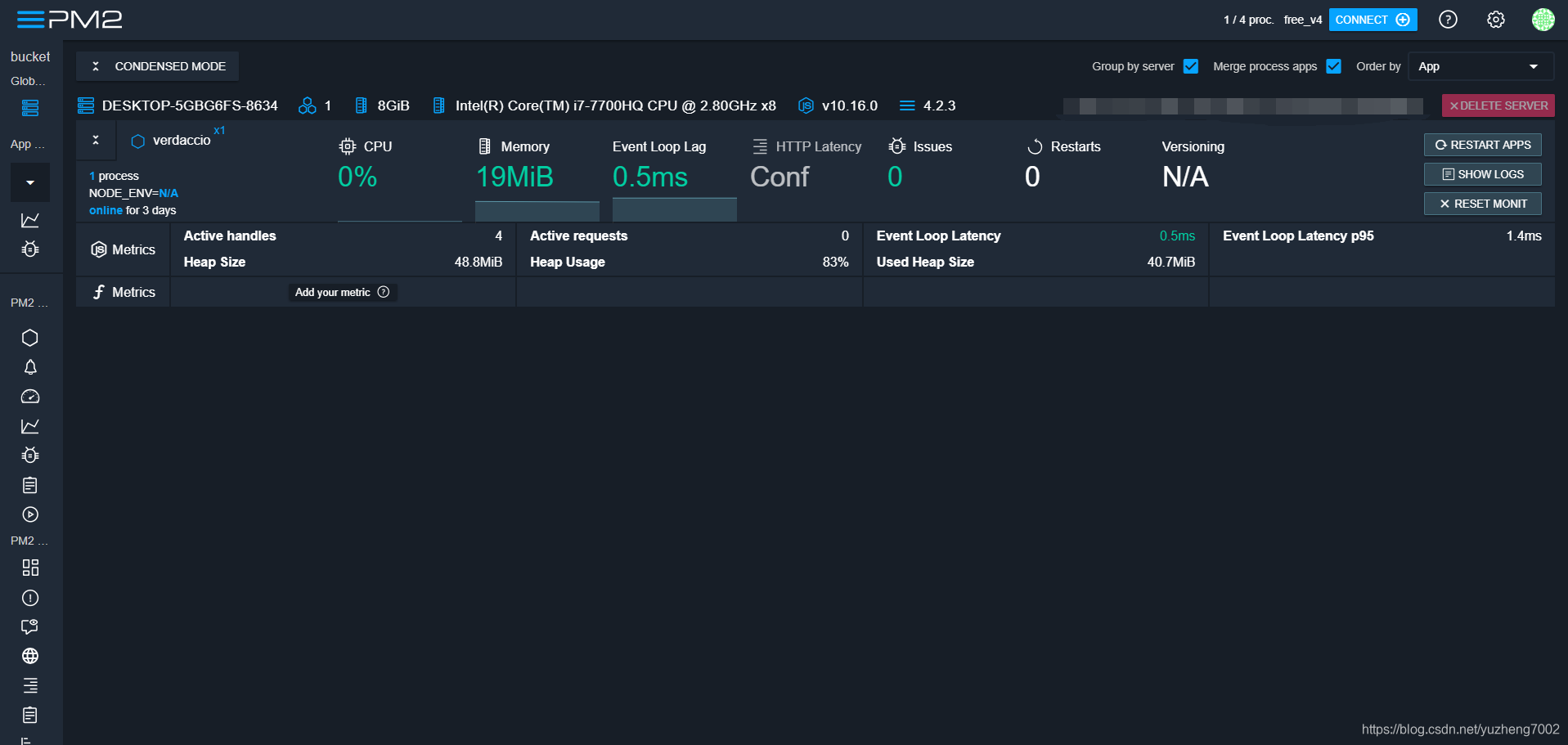Viewport: 1568px width, 745px height.
Task: Click Used Heap Size metric
Action: click(x=1036, y=262)
